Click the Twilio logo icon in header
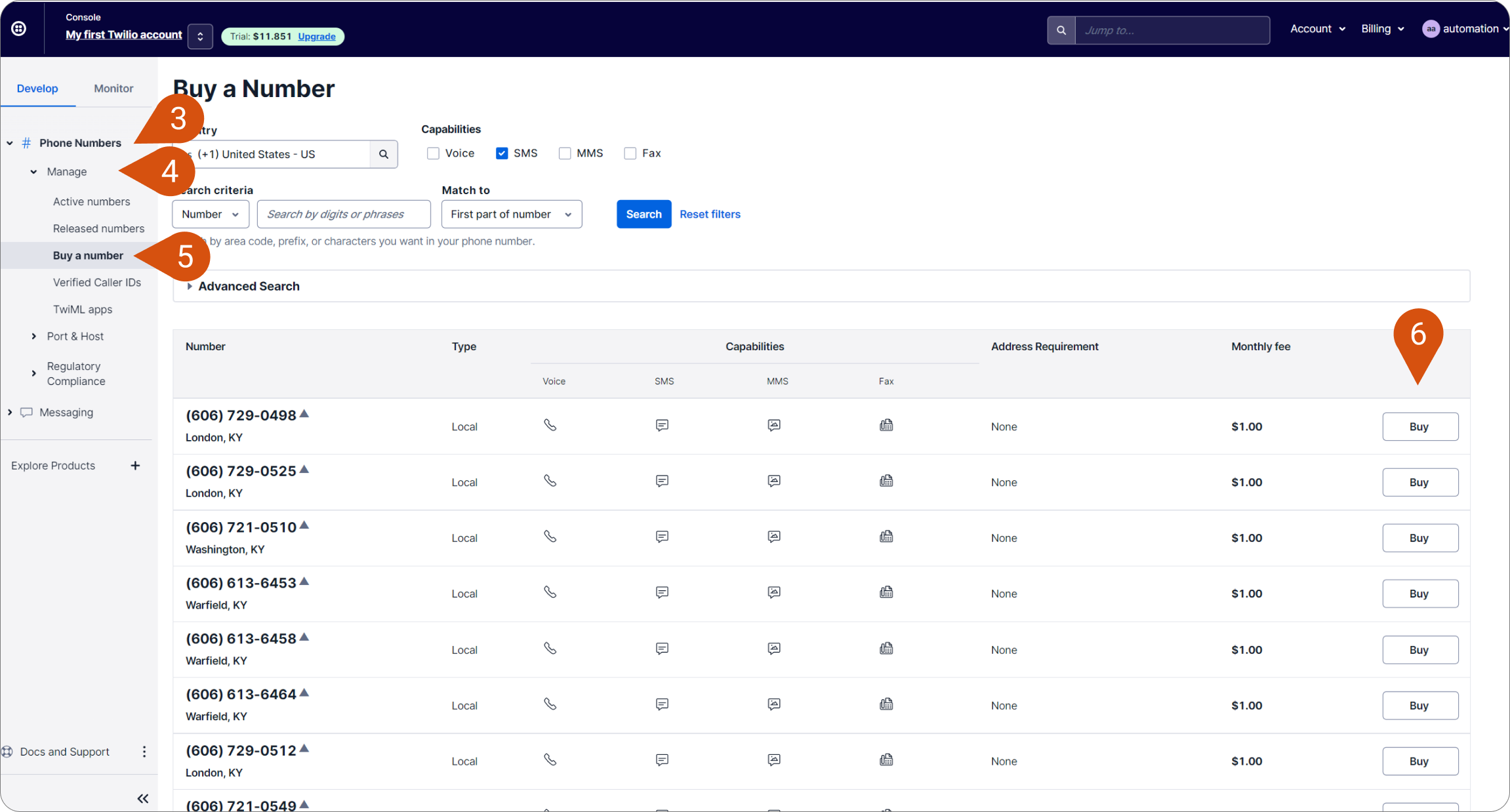 pyautogui.click(x=19, y=28)
